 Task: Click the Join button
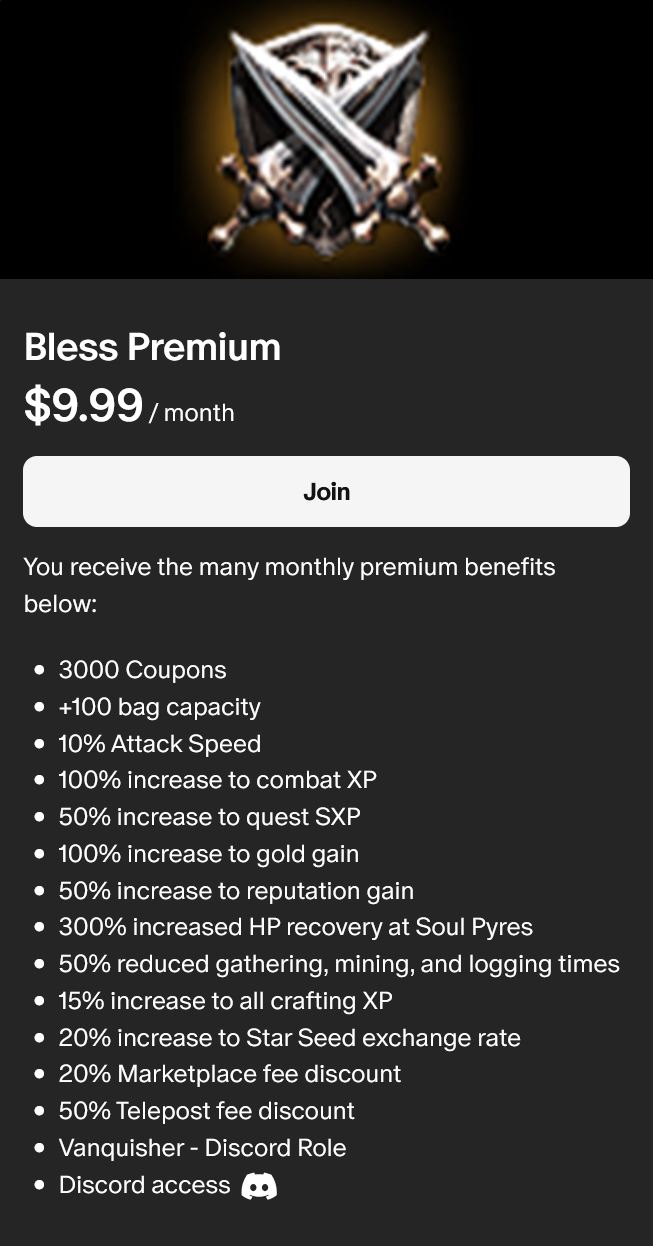[326, 491]
